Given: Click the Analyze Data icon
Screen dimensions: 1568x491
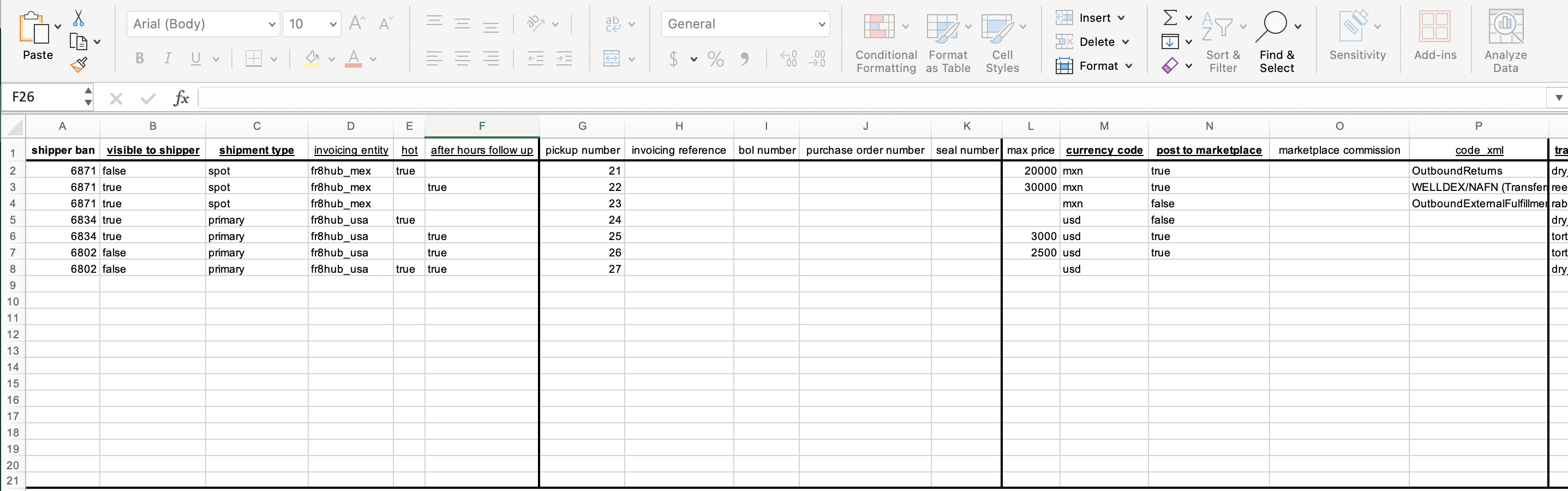Looking at the screenshot, I should (x=1505, y=37).
